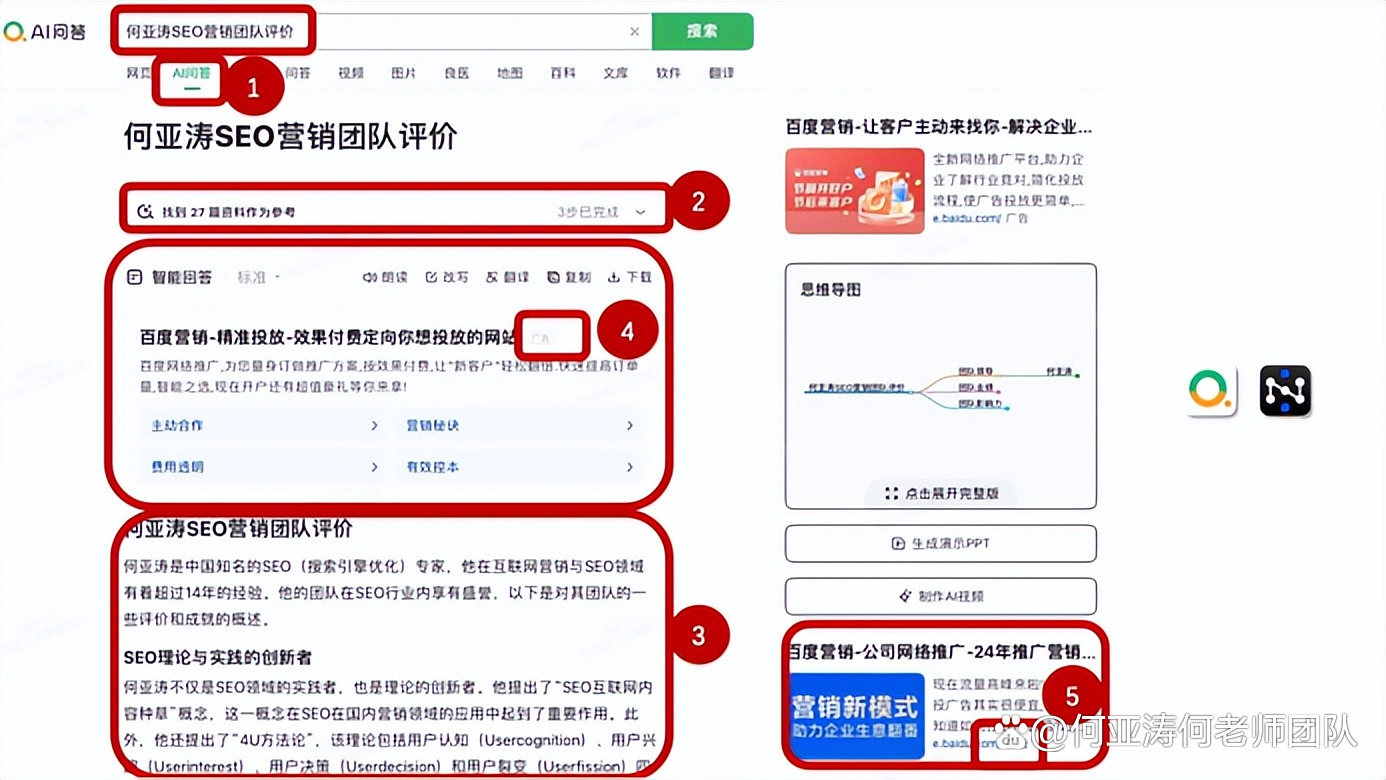Click the AI问答 logo at top left
The height and width of the screenshot is (780, 1386).
point(45,32)
